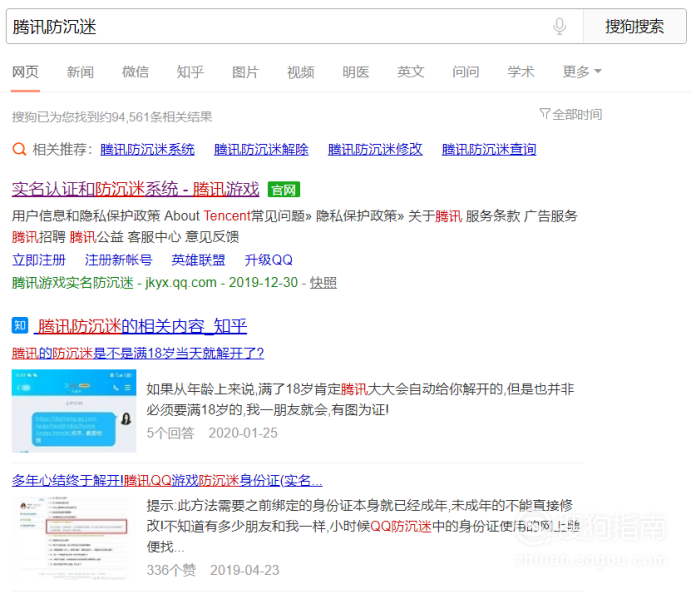Click the 336个赞 text
This screenshot has height=594, width=691.
171,570
